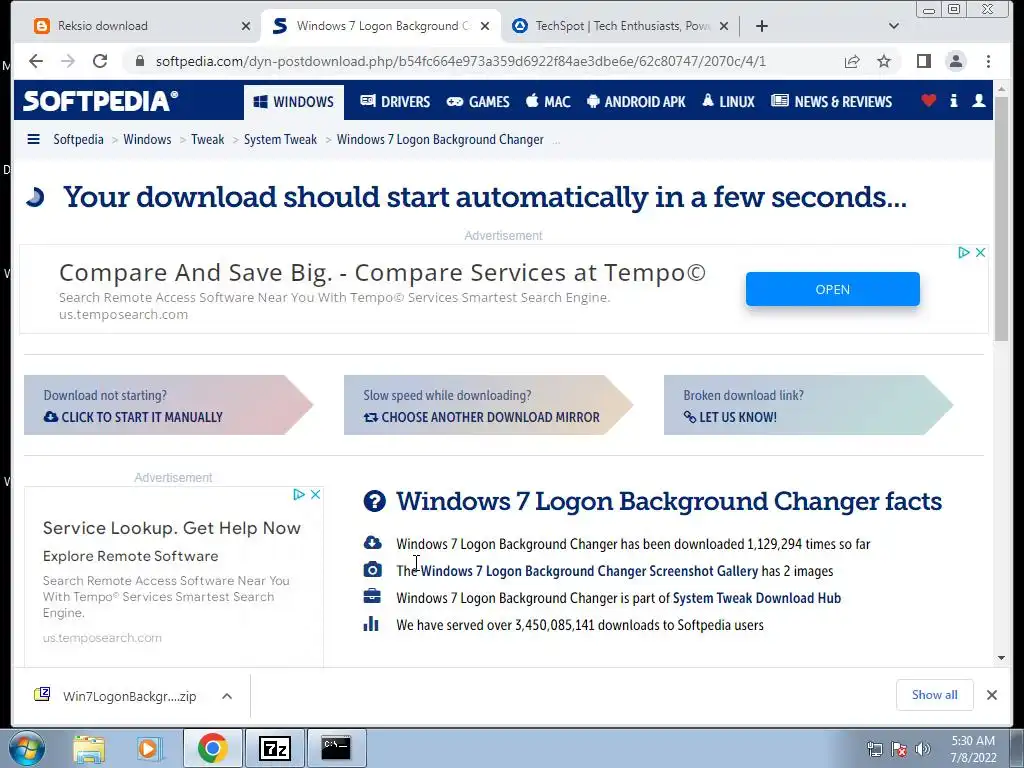Open the DRIVERS section
This screenshot has height=768, width=1024.
tap(395, 101)
